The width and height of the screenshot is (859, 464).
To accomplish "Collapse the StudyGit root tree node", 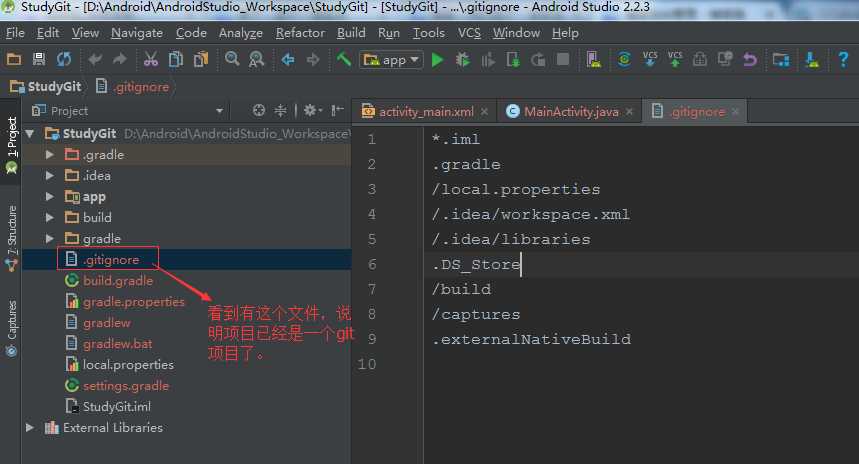I will tap(30, 134).
